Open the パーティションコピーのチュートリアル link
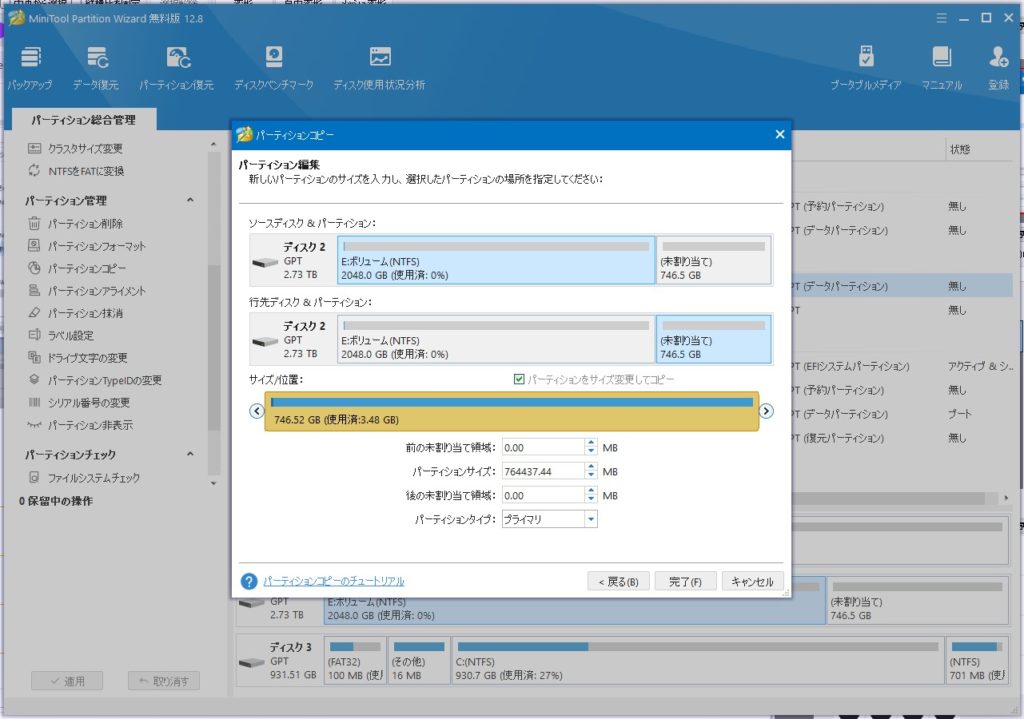Screen dimensions: 1024x719 coord(334,581)
